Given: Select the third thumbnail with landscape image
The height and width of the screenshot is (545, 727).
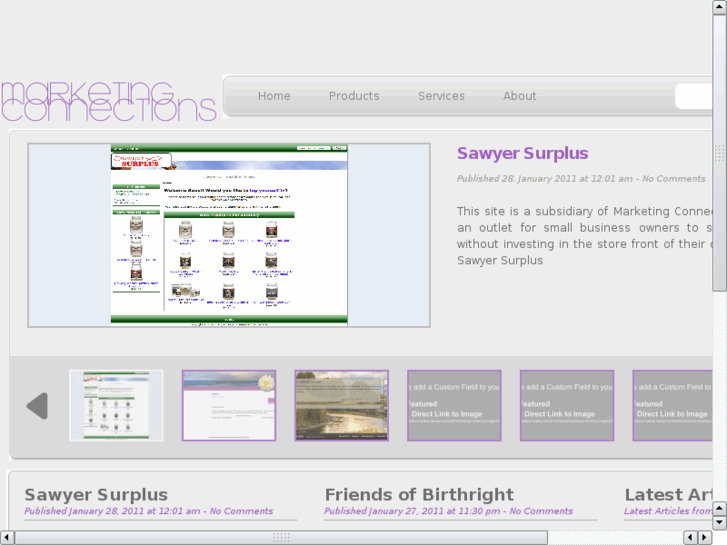Looking at the screenshot, I should point(342,405).
